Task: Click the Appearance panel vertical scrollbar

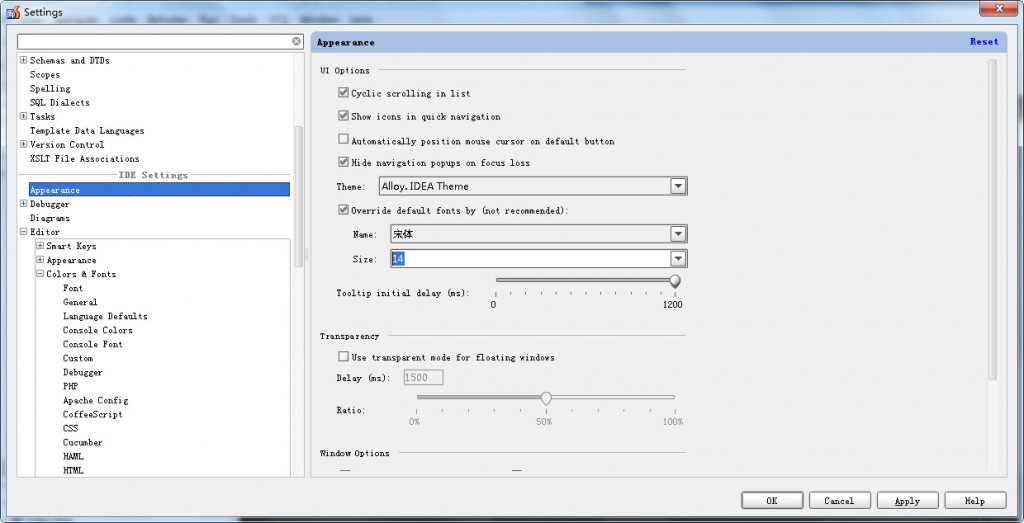Action: 992,219
